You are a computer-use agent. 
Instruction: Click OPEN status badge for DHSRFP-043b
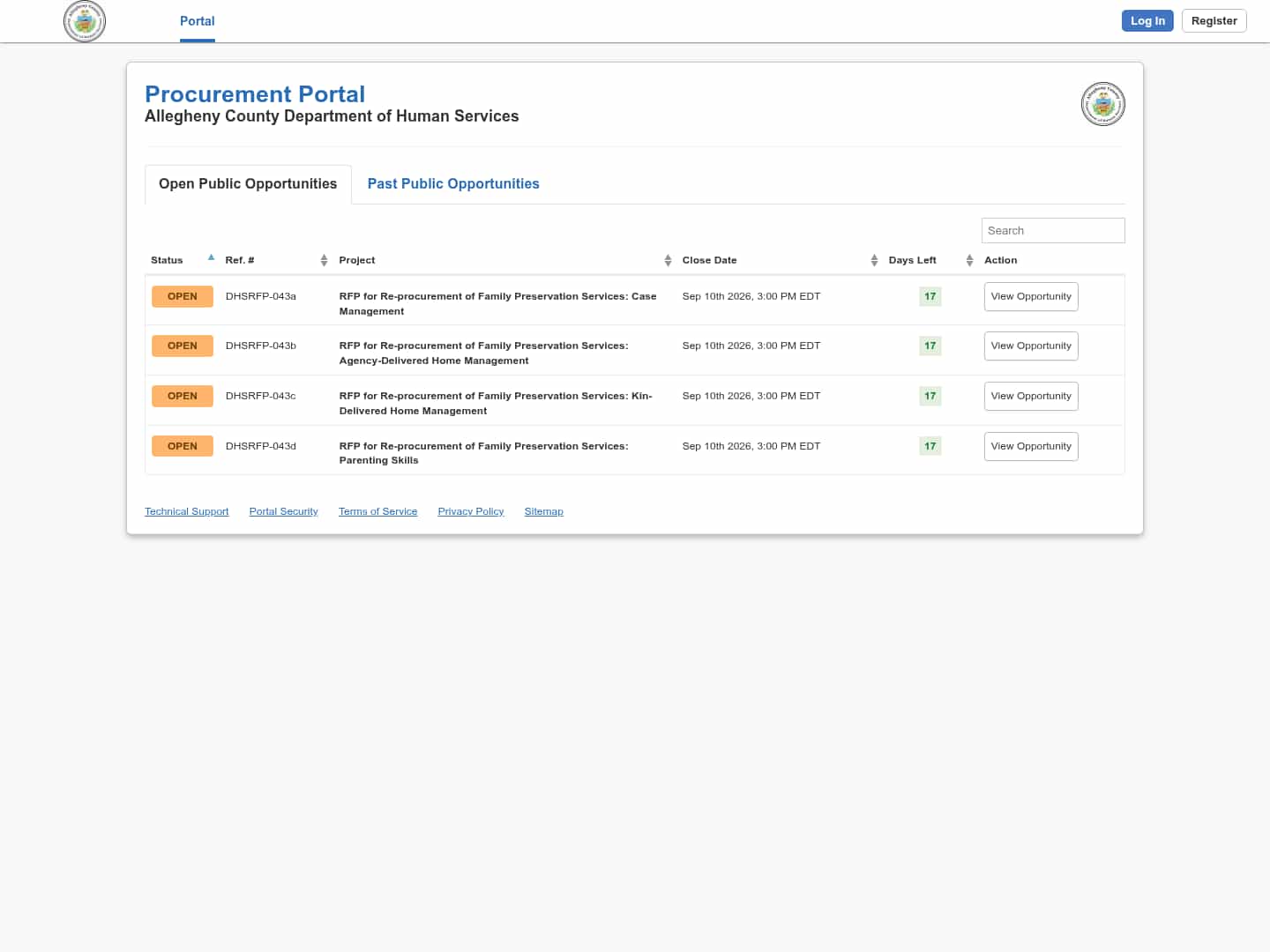(x=183, y=346)
